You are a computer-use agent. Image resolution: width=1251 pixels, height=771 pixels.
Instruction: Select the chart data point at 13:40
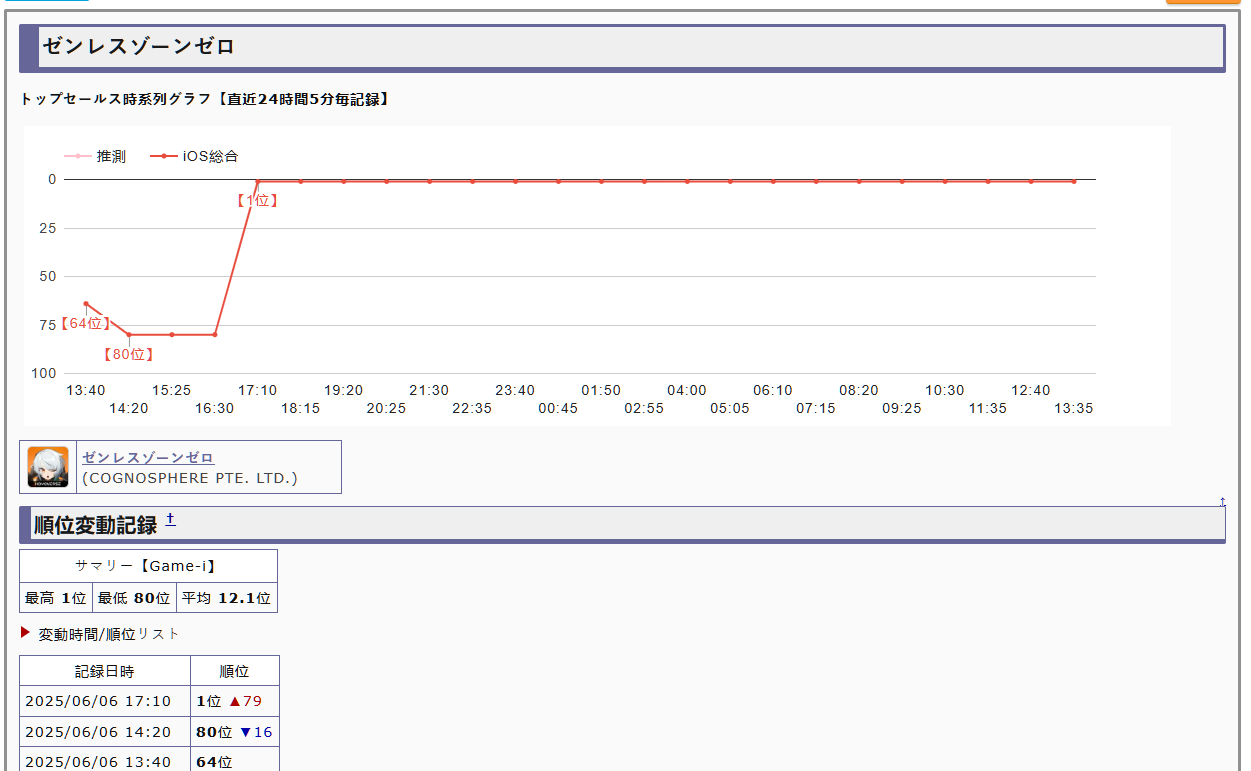[86, 303]
